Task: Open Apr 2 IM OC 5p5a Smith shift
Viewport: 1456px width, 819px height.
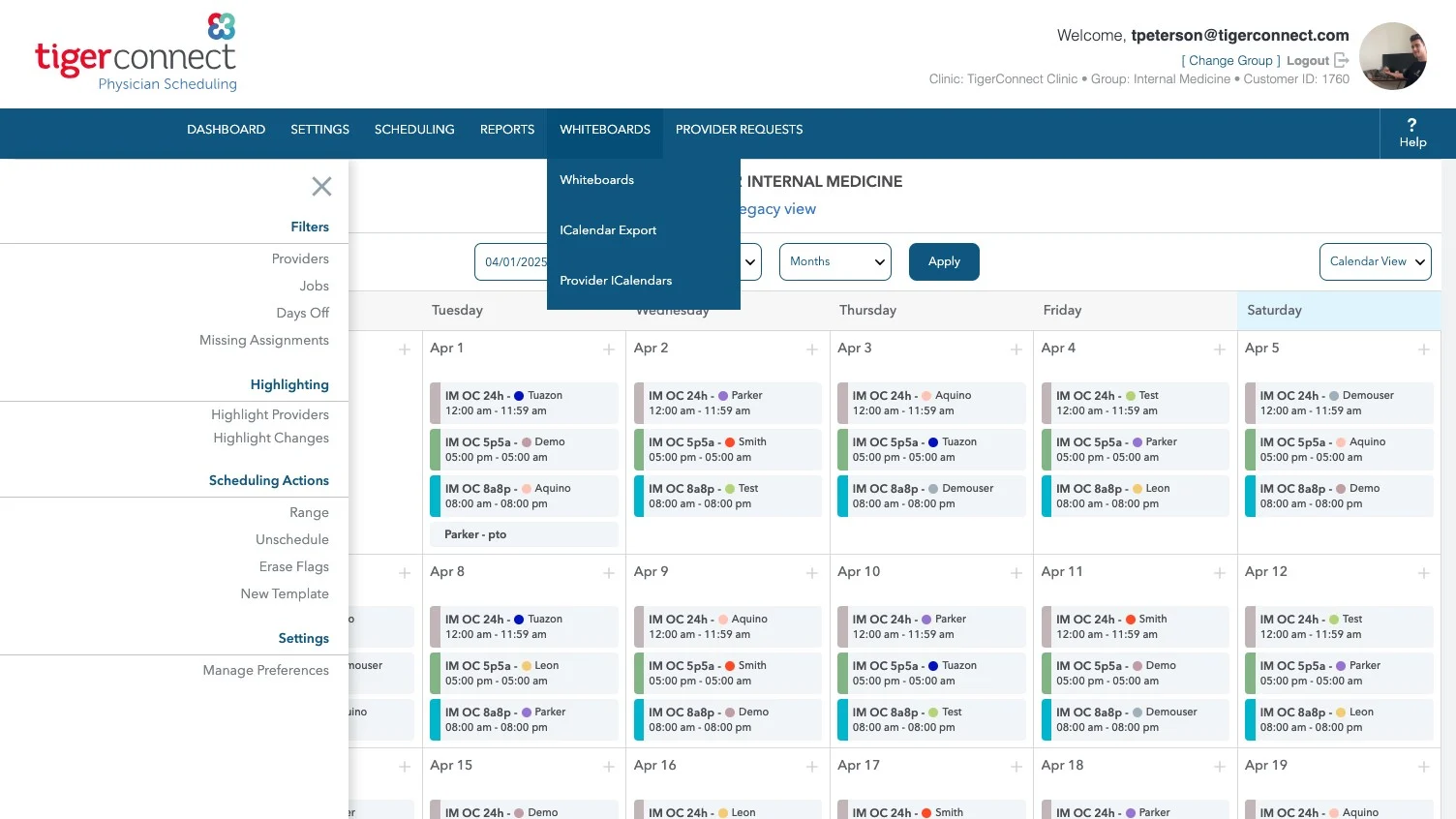Action: pos(727,449)
